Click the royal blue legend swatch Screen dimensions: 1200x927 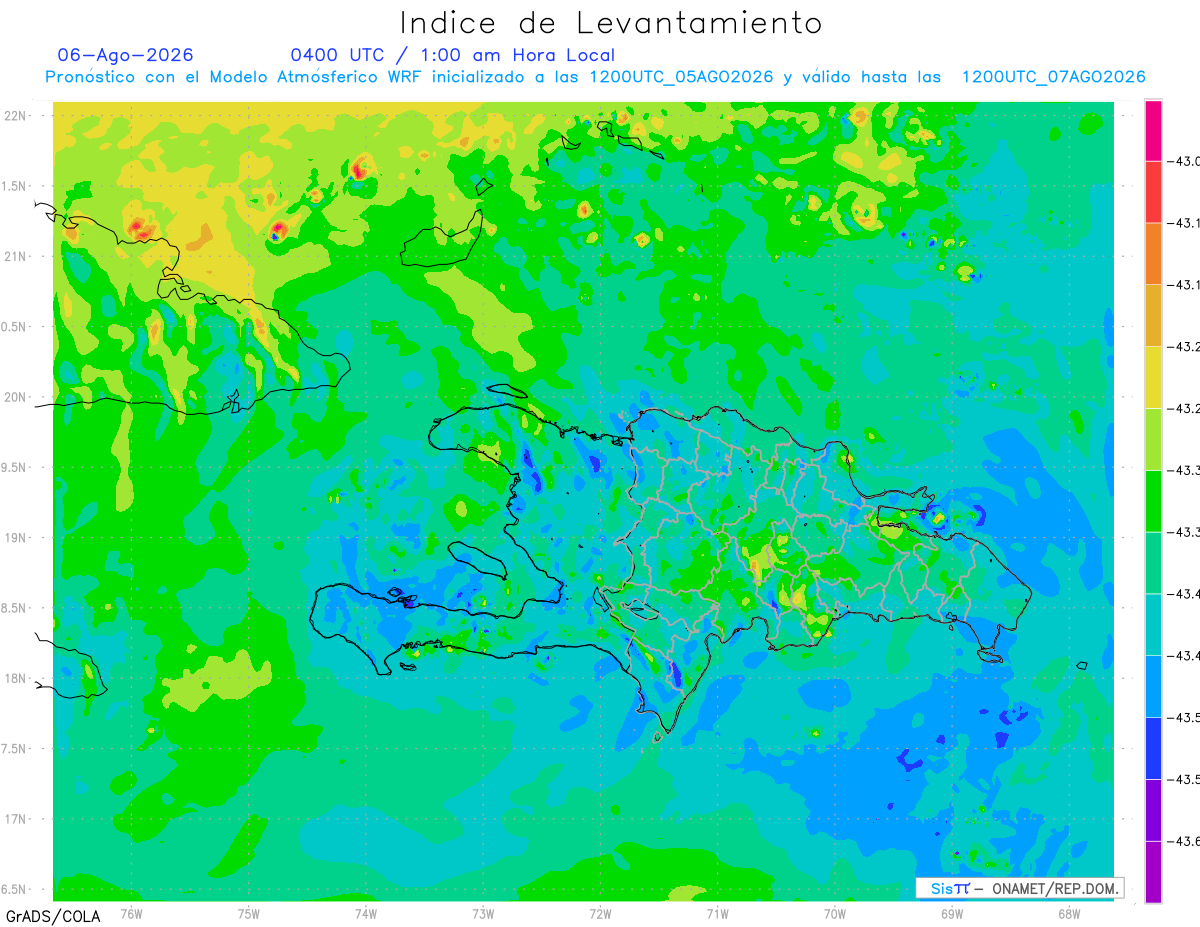tap(1153, 748)
